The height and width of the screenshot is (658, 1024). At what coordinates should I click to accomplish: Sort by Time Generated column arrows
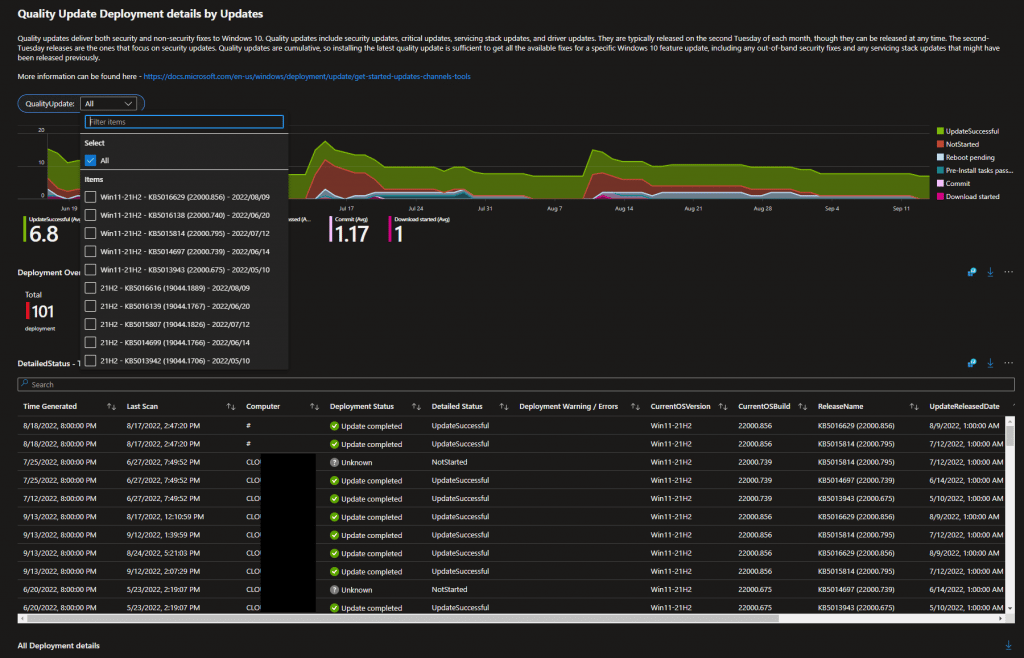(111, 407)
